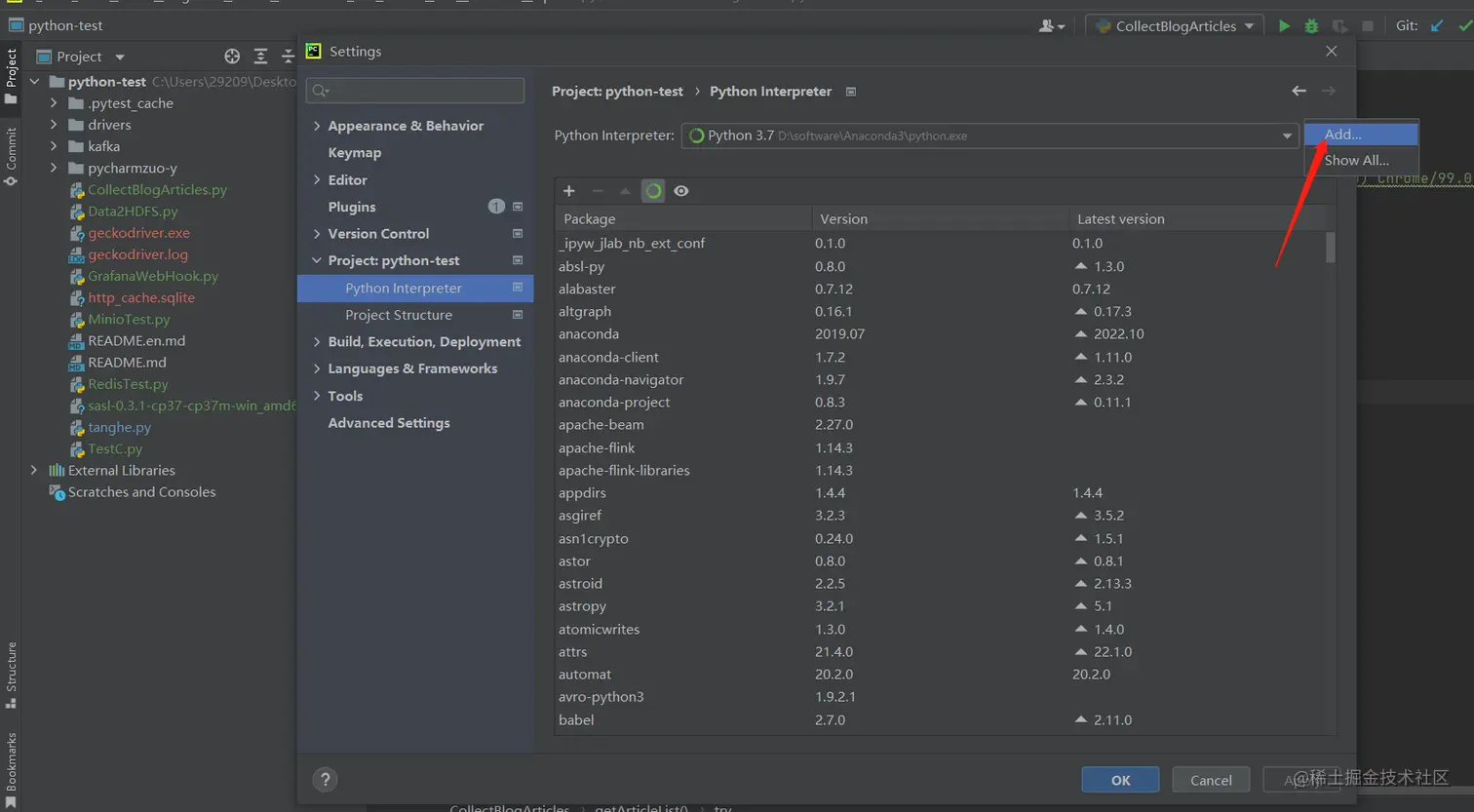The image size is (1474, 812).
Task: Open Keymap settings page
Action: (x=354, y=153)
